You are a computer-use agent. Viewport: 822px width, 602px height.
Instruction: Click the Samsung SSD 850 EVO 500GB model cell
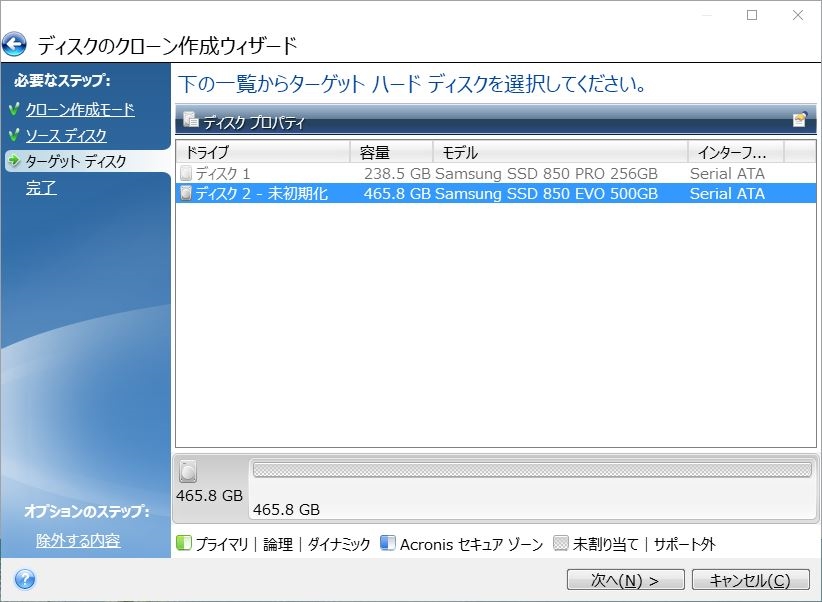point(546,193)
